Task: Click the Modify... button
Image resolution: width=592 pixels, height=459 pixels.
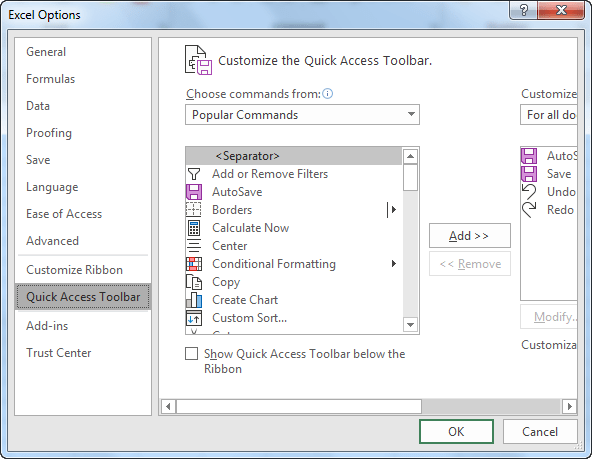Action: [x=549, y=317]
